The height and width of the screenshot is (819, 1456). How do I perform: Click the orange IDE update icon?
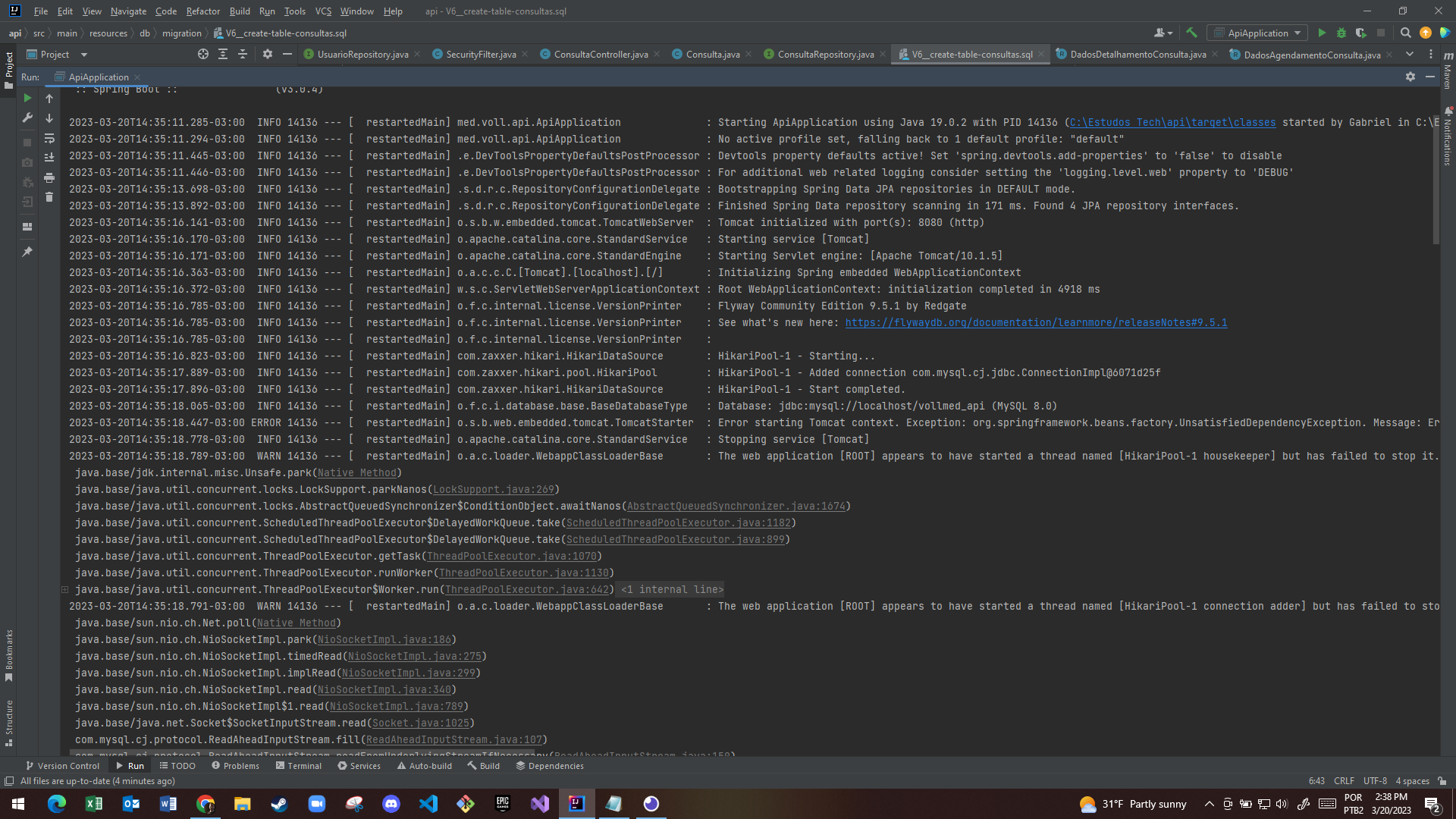tap(1426, 33)
